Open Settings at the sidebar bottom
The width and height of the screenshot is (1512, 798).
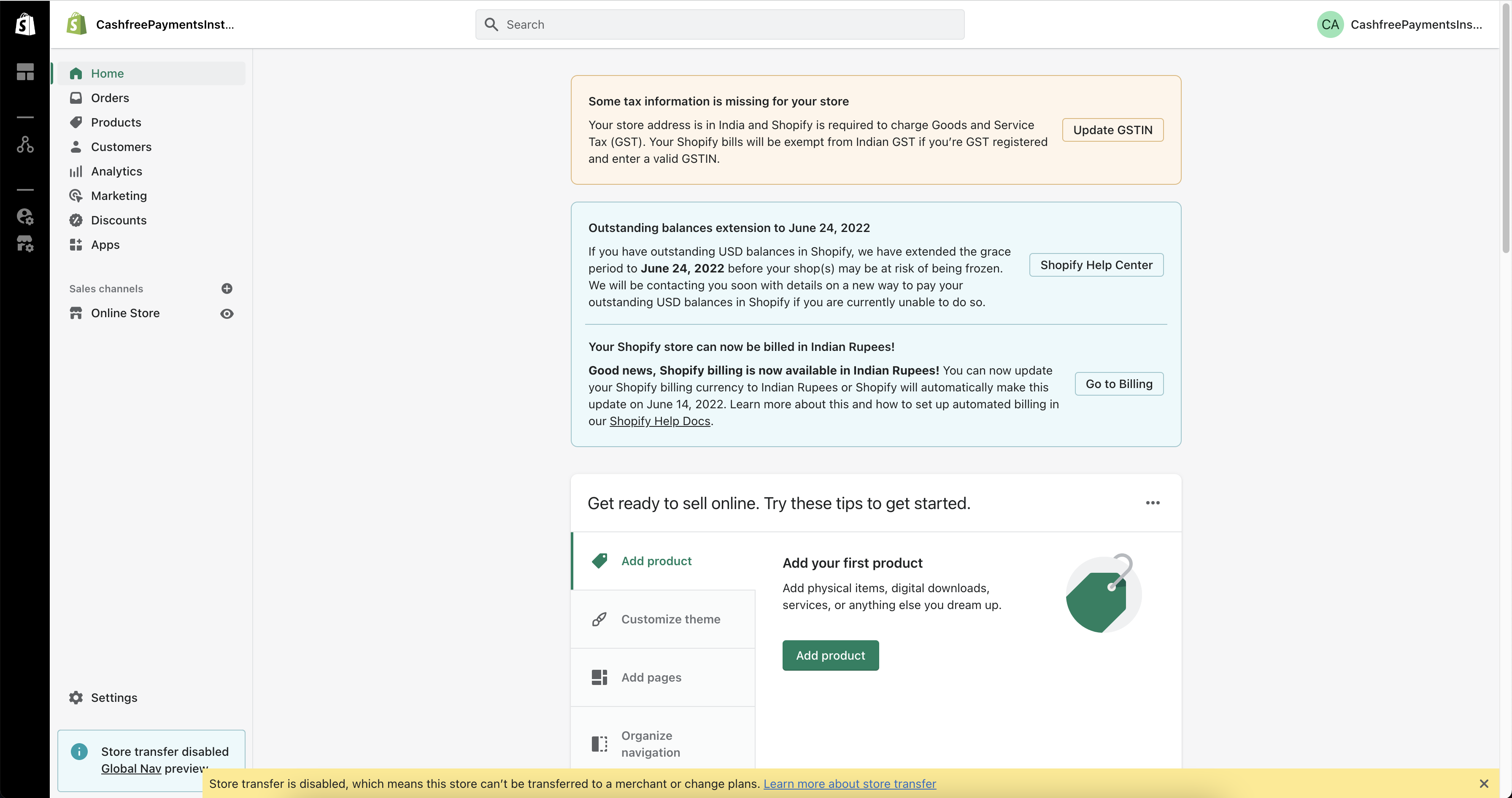coord(151,698)
